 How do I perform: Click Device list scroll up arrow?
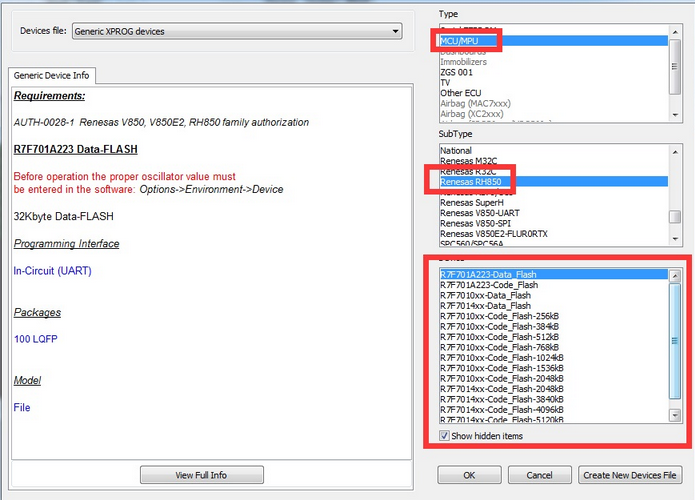click(x=675, y=276)
